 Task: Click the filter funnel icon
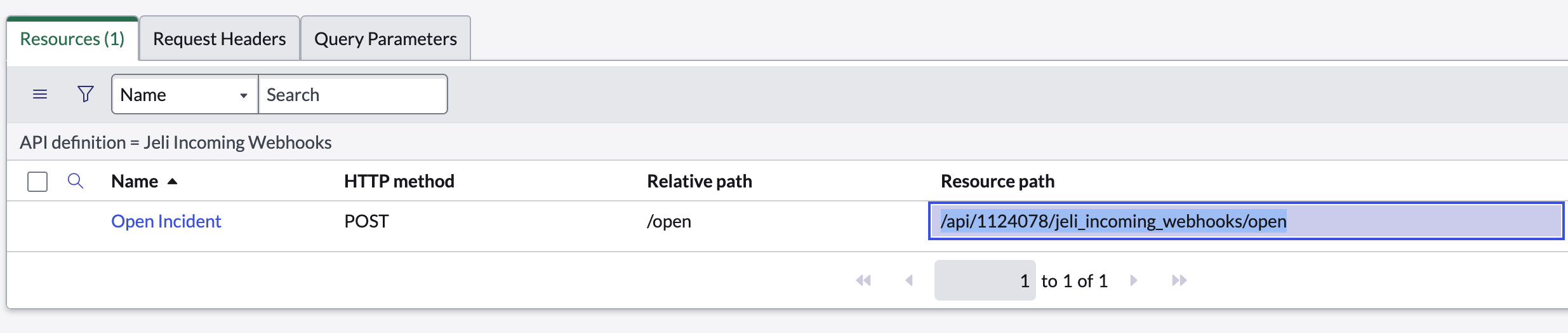(x=86, y=94)
